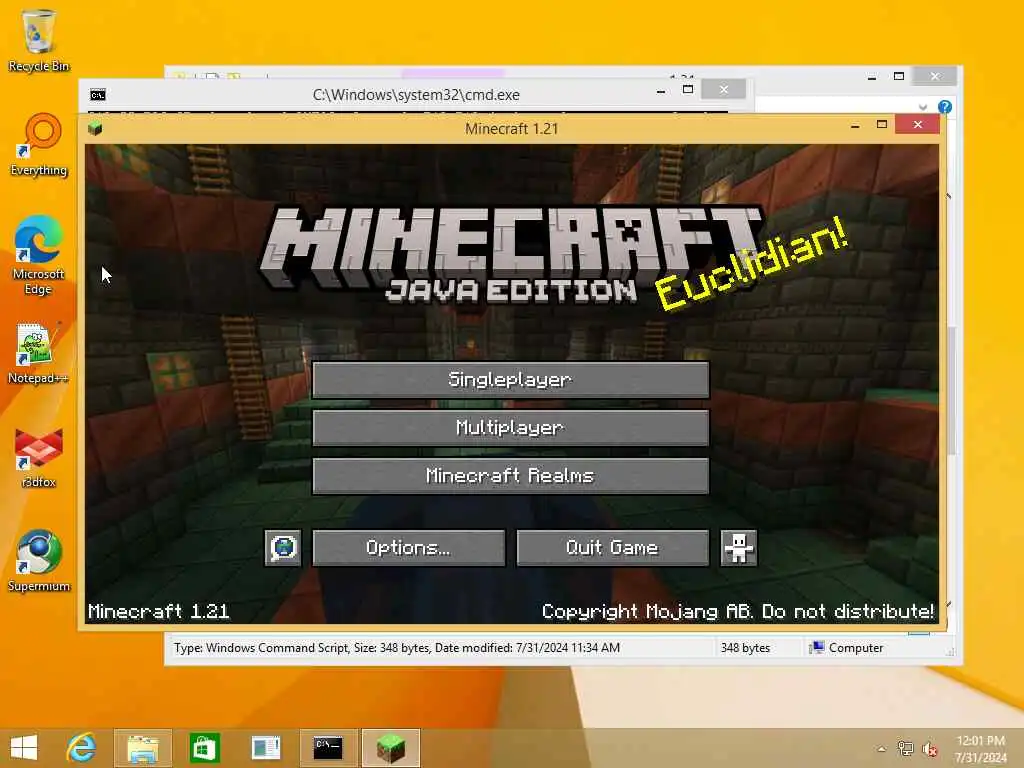
Task: Switch to File Explorer in taskbar
Action: (143, 748)
